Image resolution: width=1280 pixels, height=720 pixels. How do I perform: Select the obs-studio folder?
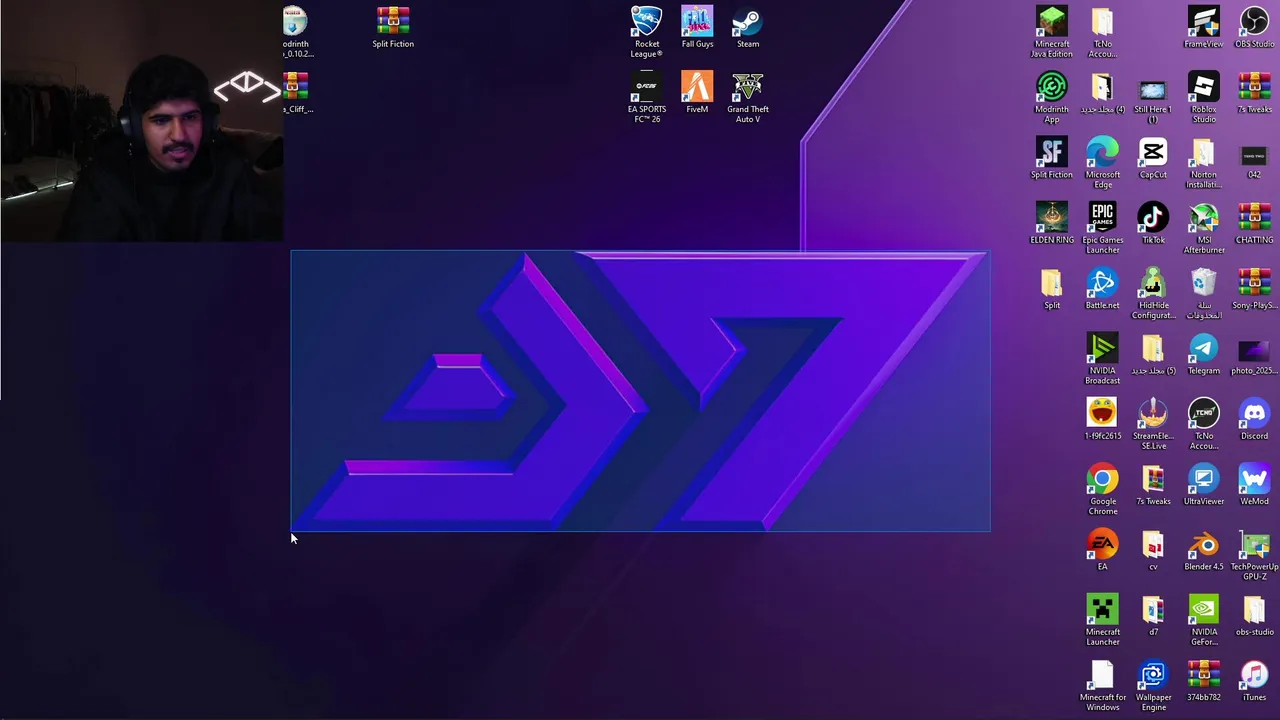point(1254,615)
